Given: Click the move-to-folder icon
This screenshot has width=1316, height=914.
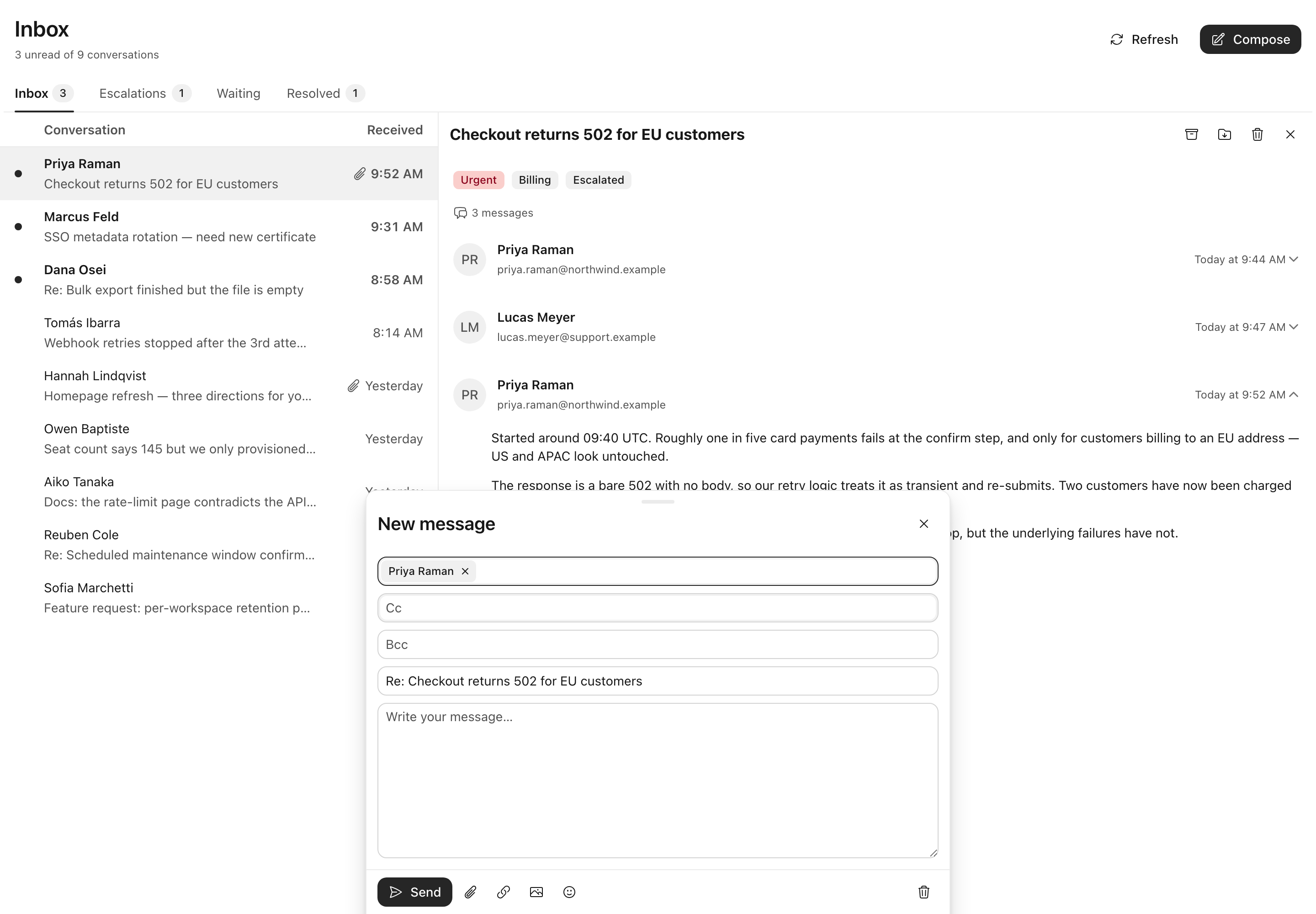Looking at the screenshot, I should pos(1224,134).
